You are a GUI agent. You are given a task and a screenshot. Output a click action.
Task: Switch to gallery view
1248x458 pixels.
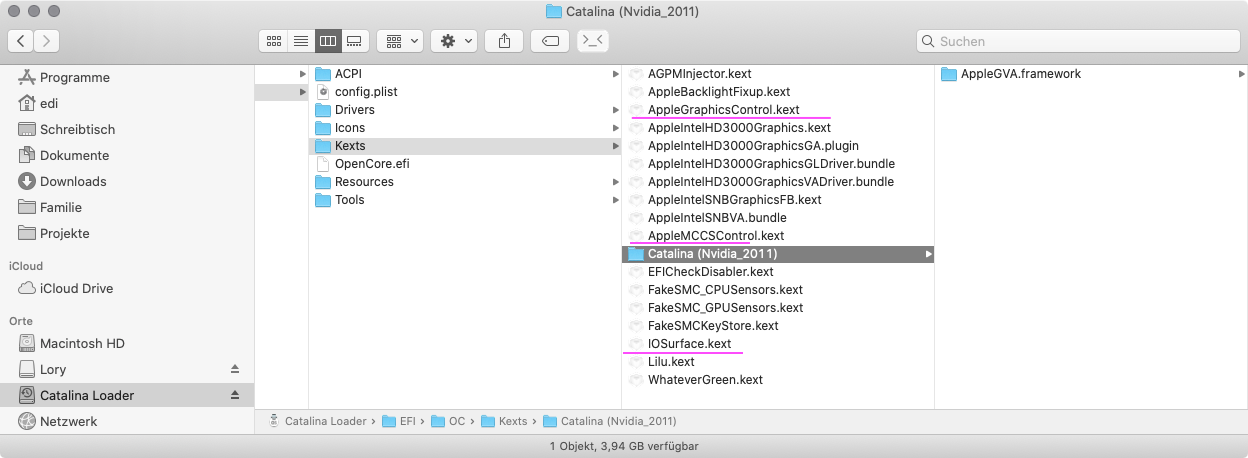(355, 41)
